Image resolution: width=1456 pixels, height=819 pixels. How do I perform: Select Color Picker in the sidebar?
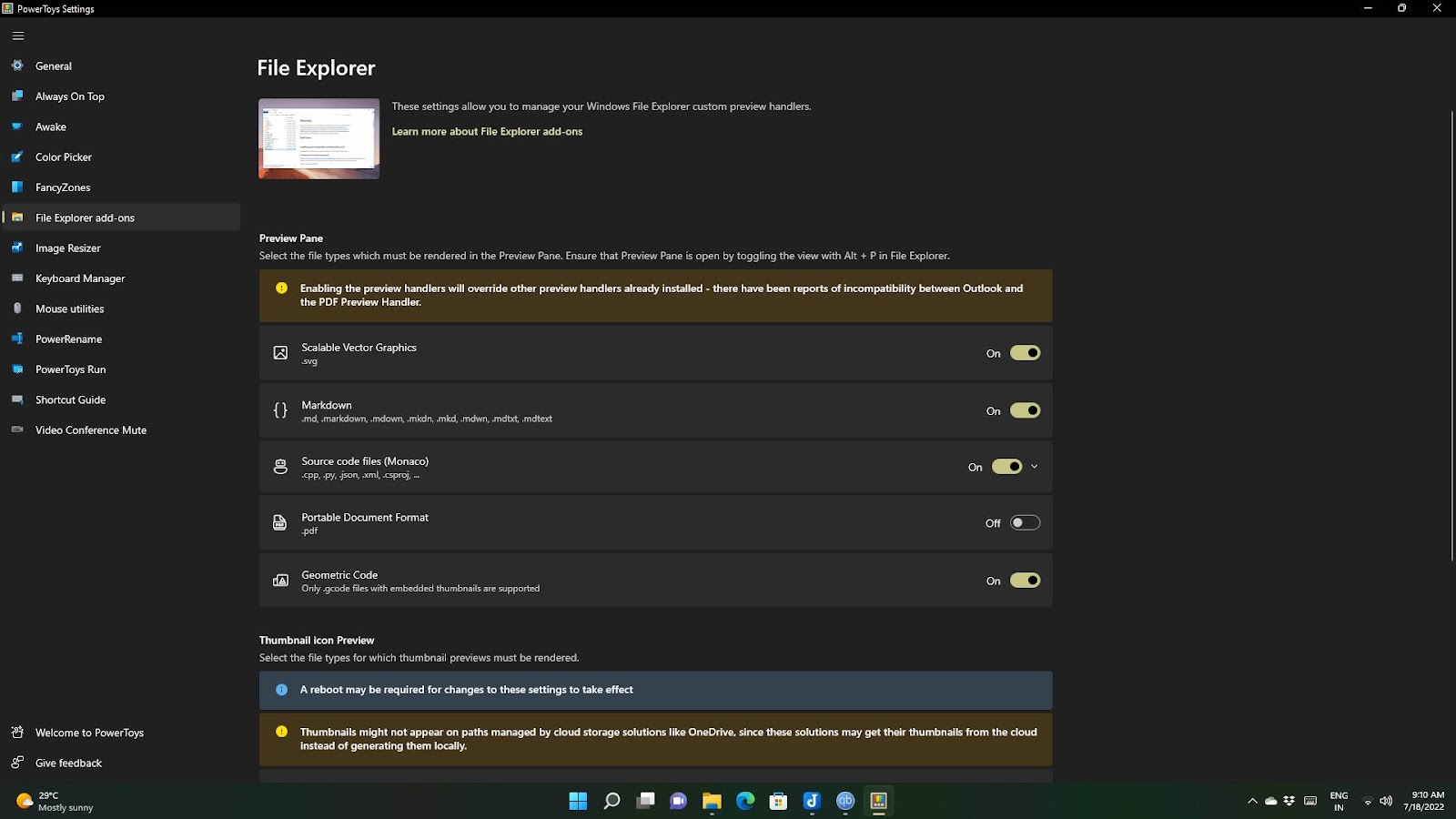pyautogui.click(x=121, y=157)
